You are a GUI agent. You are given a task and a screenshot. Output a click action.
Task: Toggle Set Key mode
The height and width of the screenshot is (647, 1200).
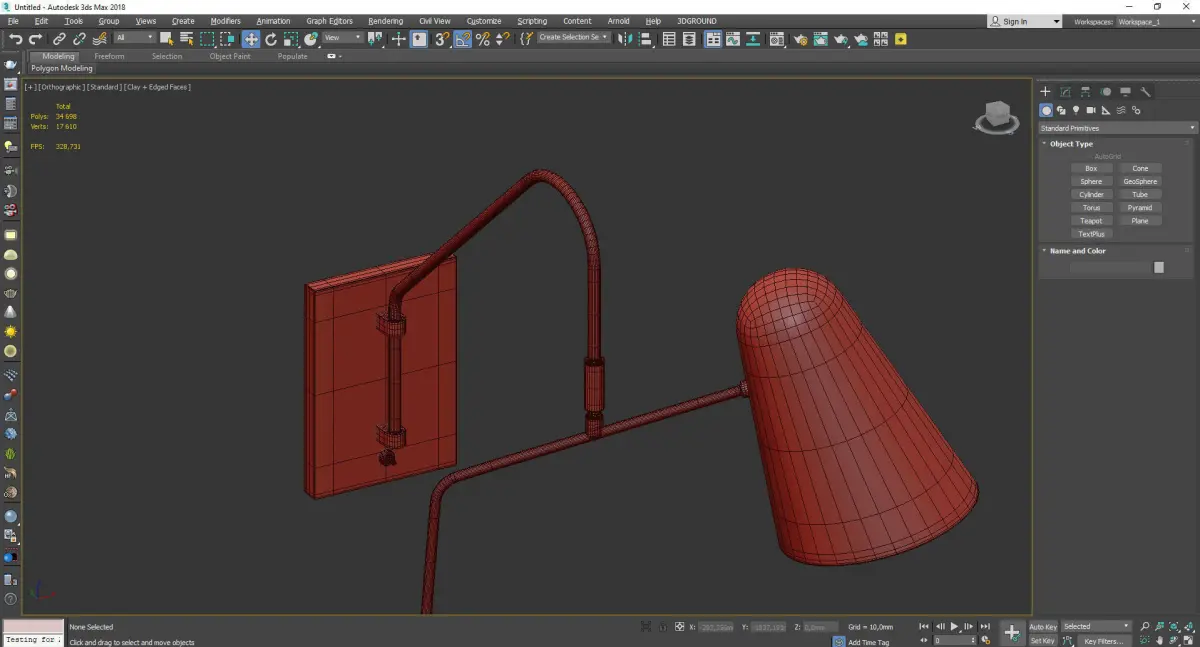click(1043, 640)
